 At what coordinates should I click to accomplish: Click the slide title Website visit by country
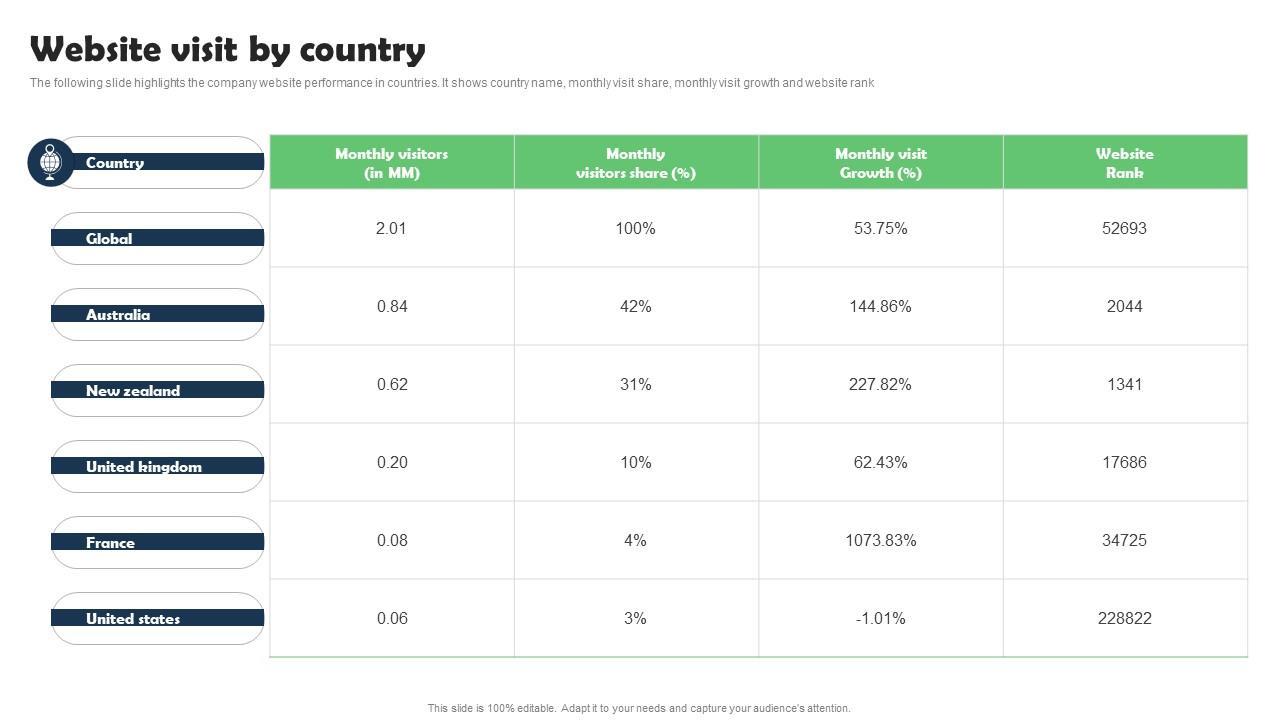point(228,49)
